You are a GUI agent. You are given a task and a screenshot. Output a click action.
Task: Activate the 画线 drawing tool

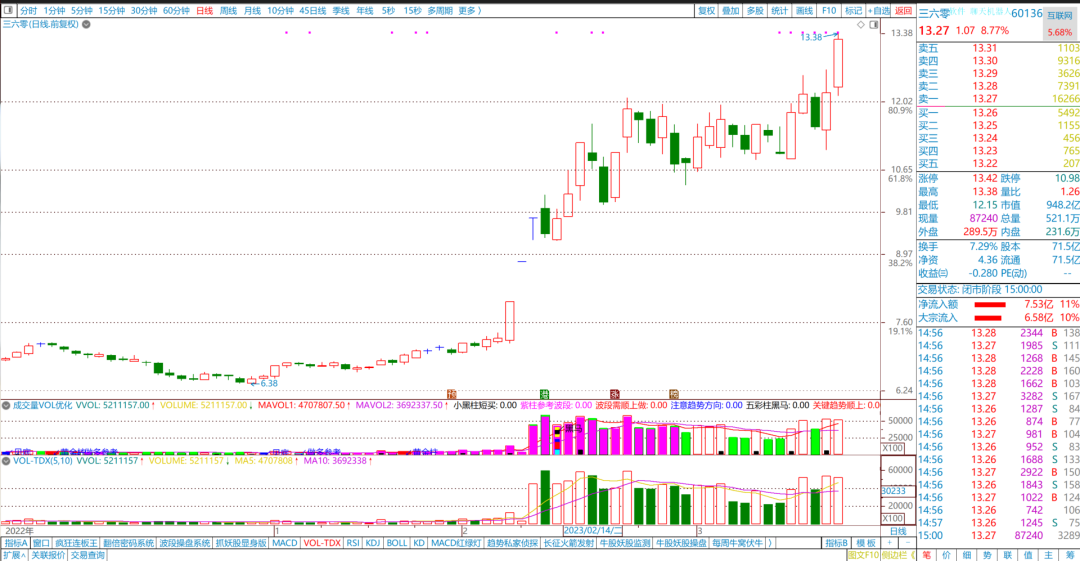(x=804, y=11)
